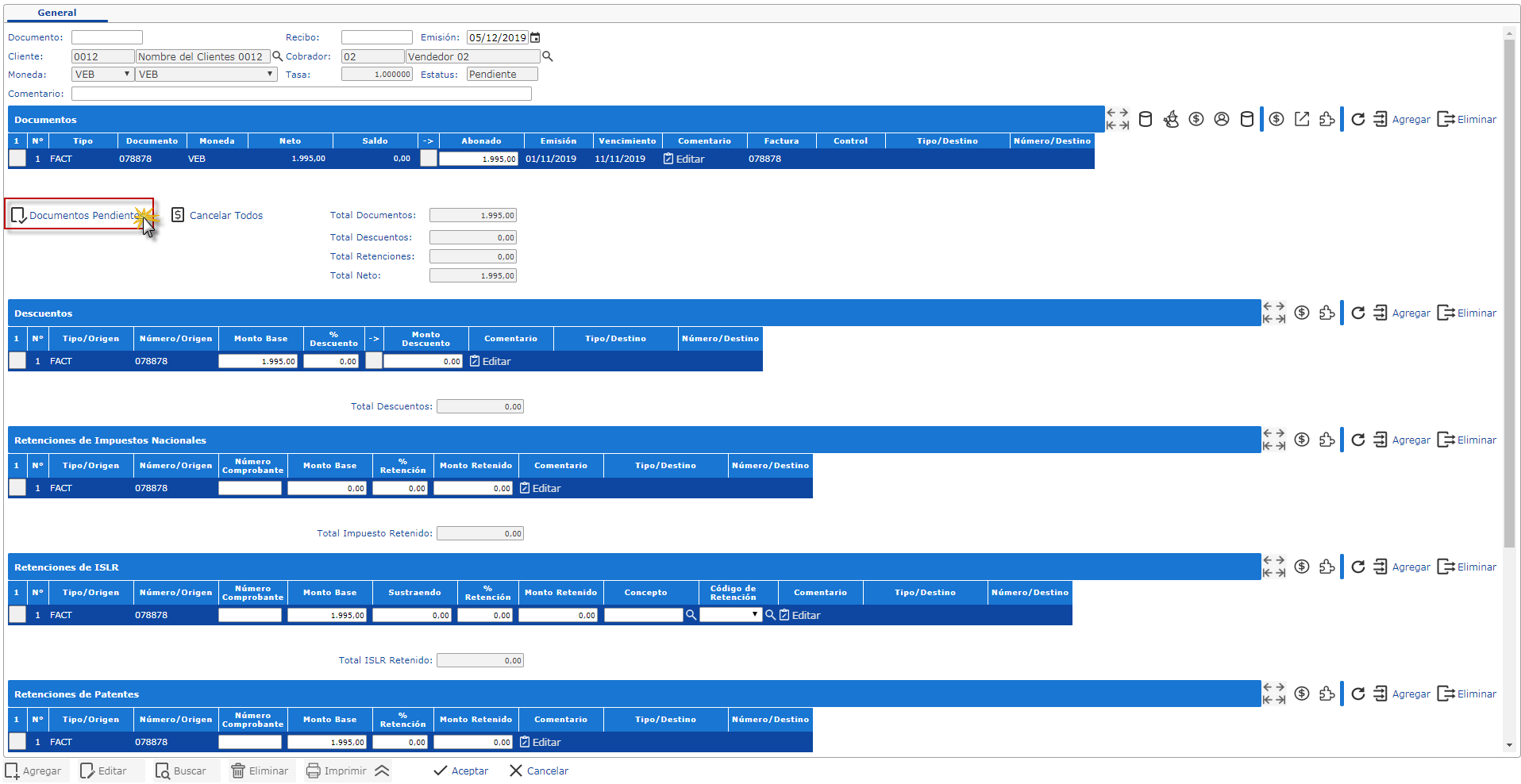1521x784 pixels.
Task: Open the Emisión date calendar picker
Action: click(x=535, y=37)
